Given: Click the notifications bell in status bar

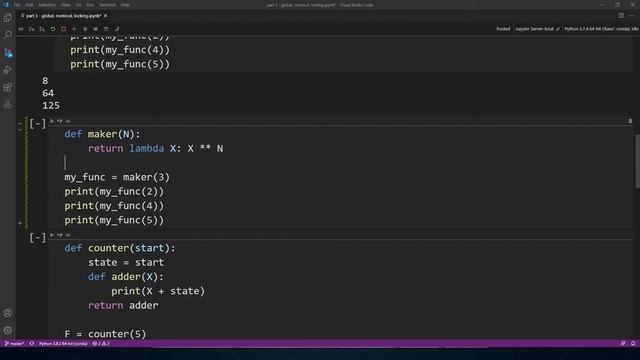Looking at the screenshot, I should (633, 343).
